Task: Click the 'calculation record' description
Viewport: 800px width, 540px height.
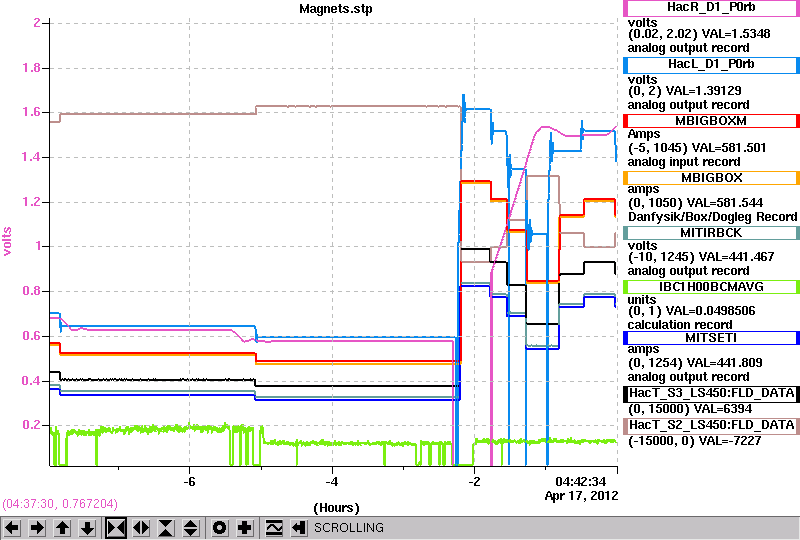Action: point(680,325)
